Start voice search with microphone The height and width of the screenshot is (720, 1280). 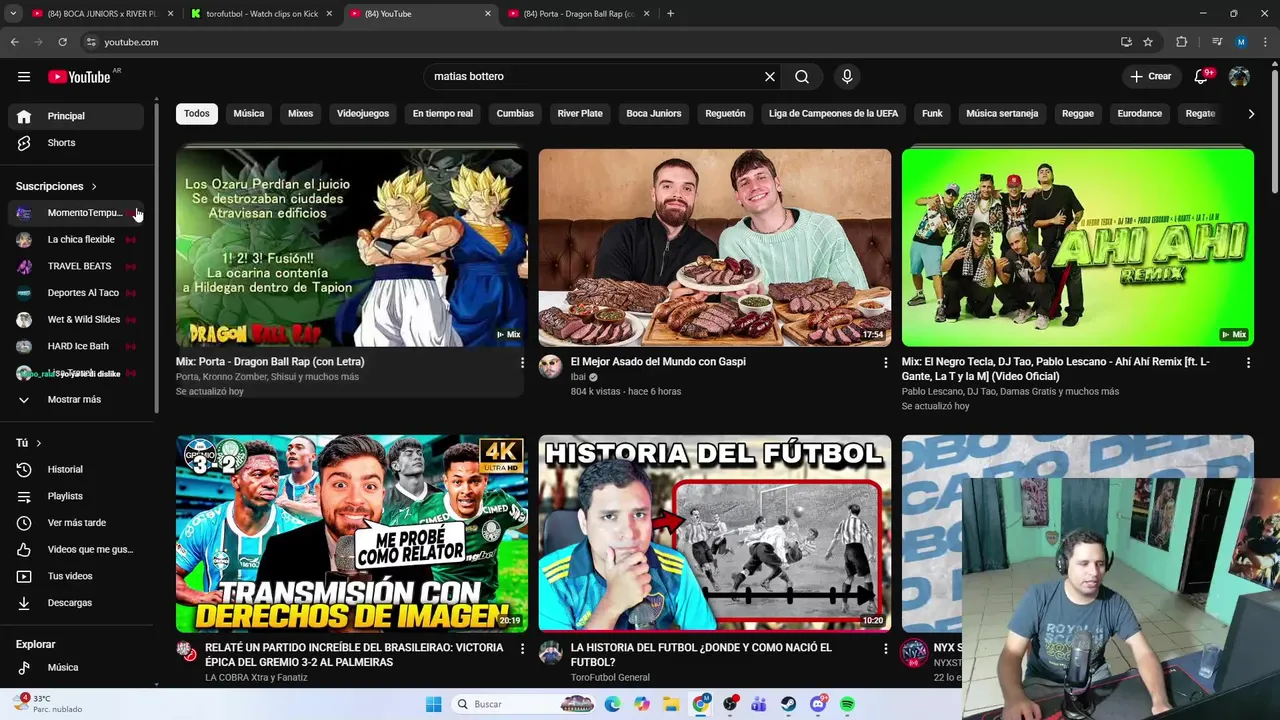[x=847, y=76]
